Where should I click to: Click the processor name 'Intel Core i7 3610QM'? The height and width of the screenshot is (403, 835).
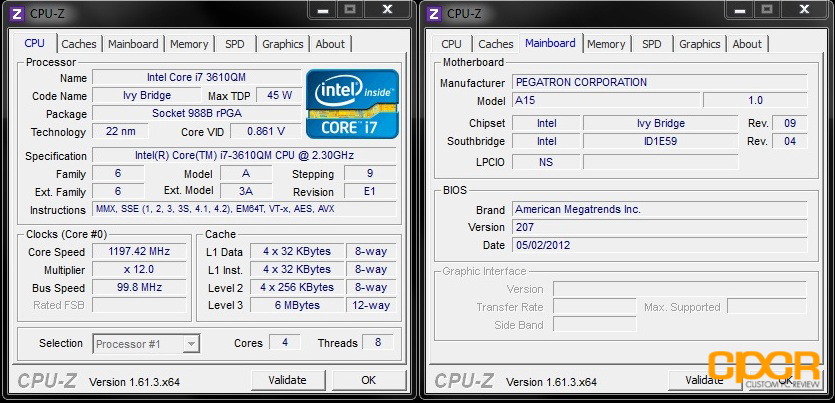click(197, 77)
